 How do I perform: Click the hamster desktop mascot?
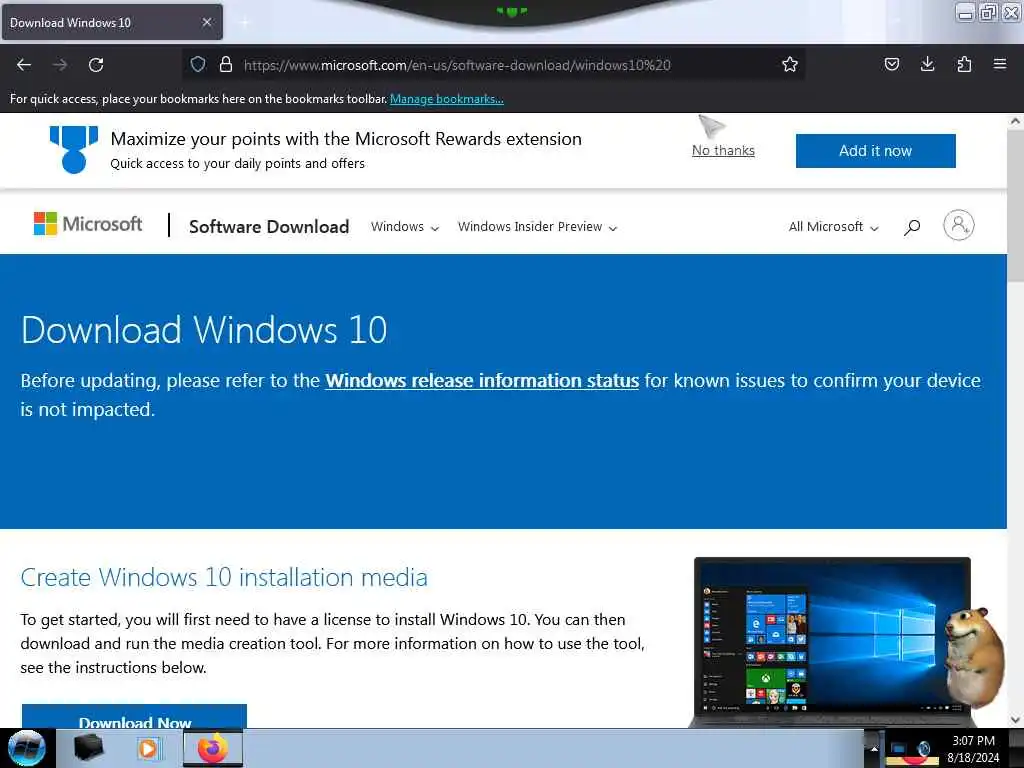coord(974,656)
